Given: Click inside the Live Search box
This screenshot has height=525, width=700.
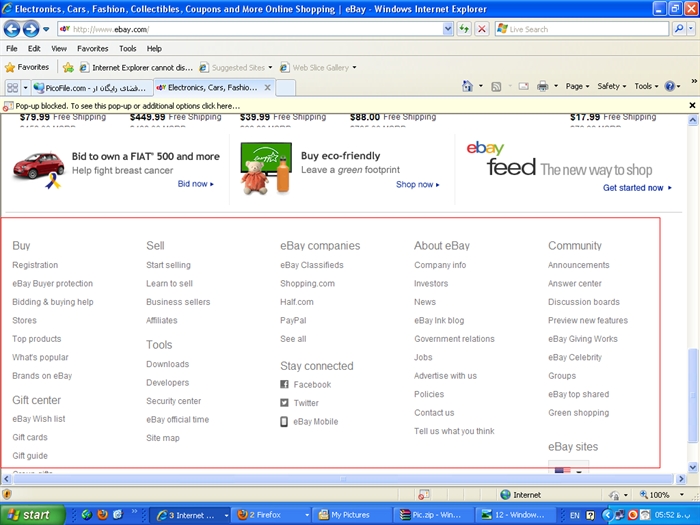Looking at the screenshot, I should click(582, 29).
